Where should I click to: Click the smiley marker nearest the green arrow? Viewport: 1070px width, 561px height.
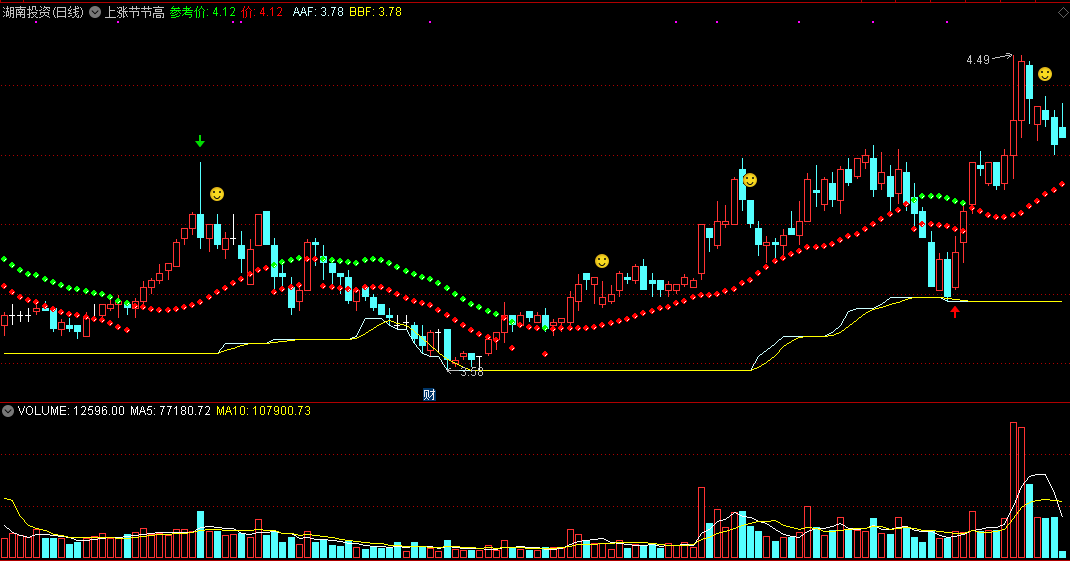(217, 194)
